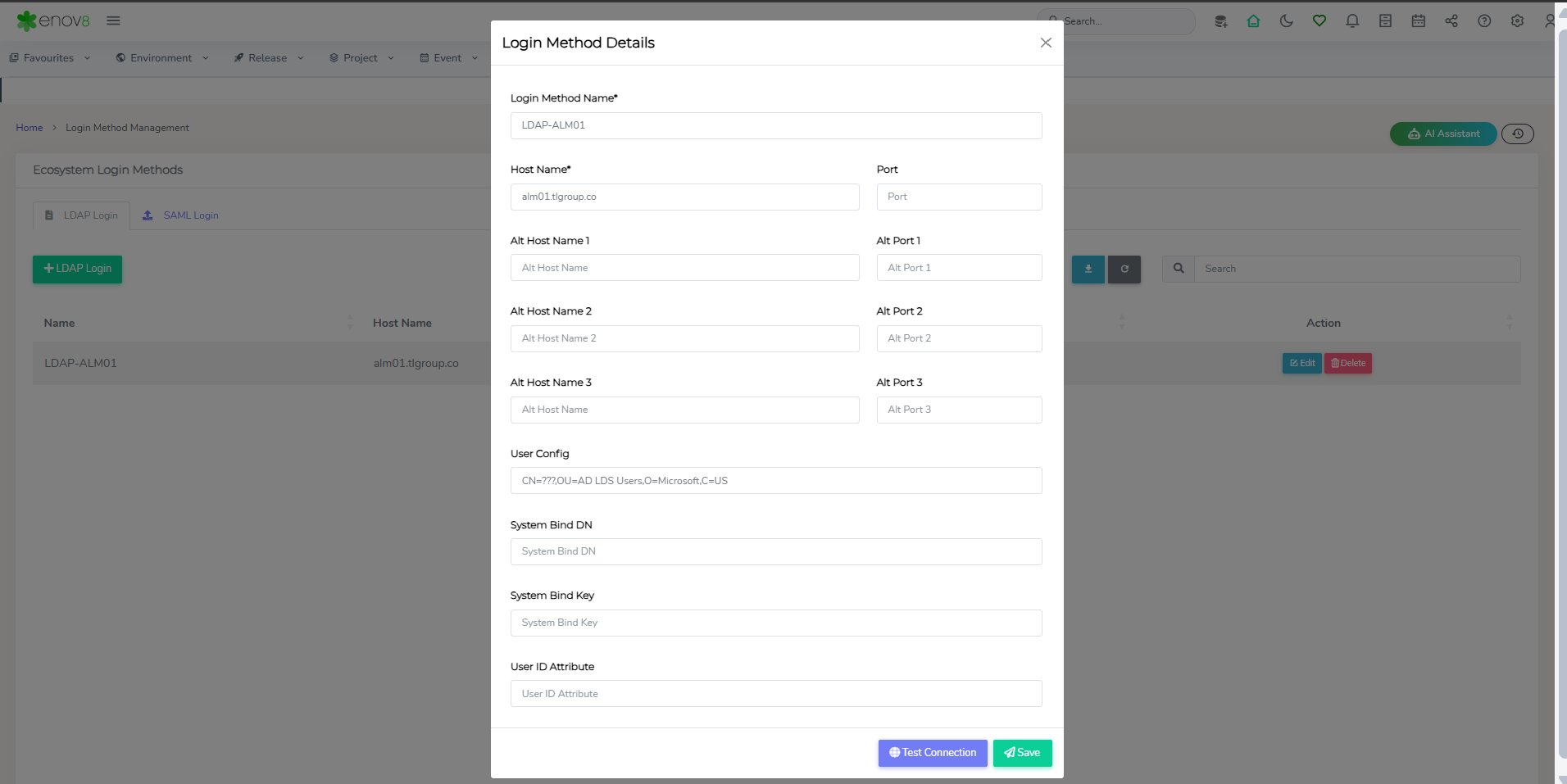Toggle dark mode moon icon
Viewport: 1567px width, 784px height.
(x=1286, y=21)
